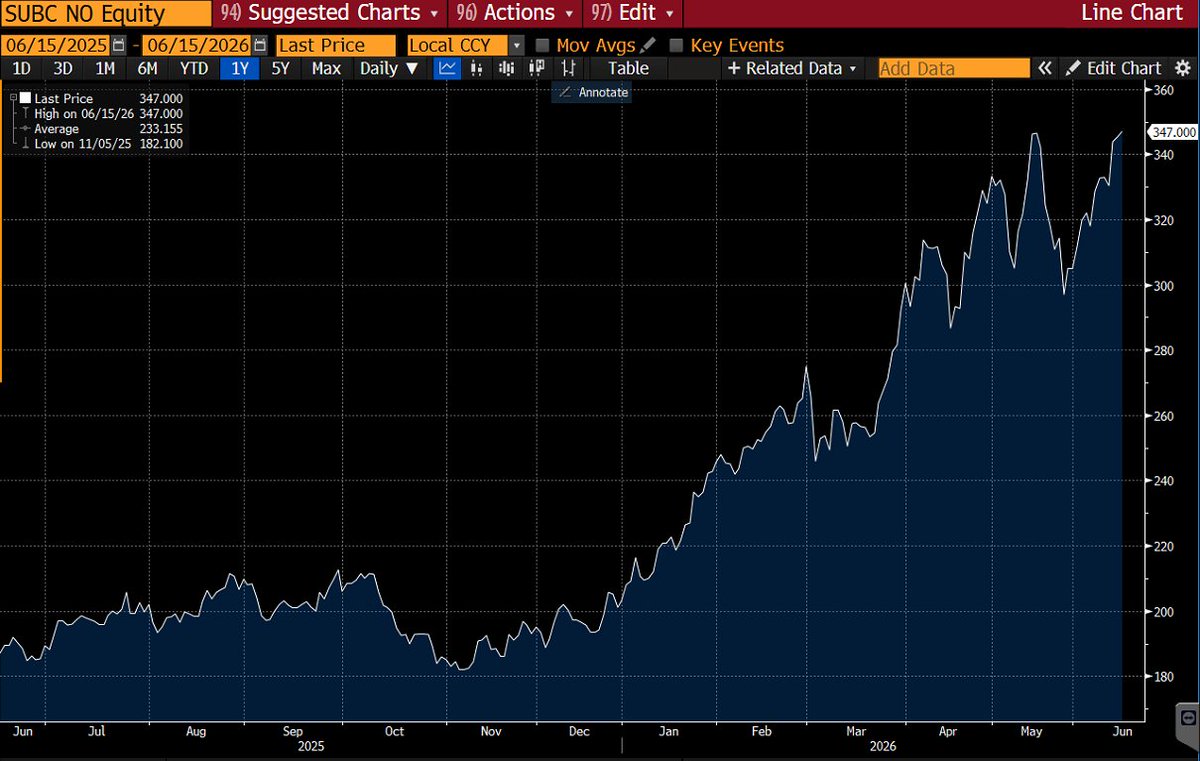Open the Suggested Charts menu
Screen dimensions: 1200x761
click(x=330, y=13)
